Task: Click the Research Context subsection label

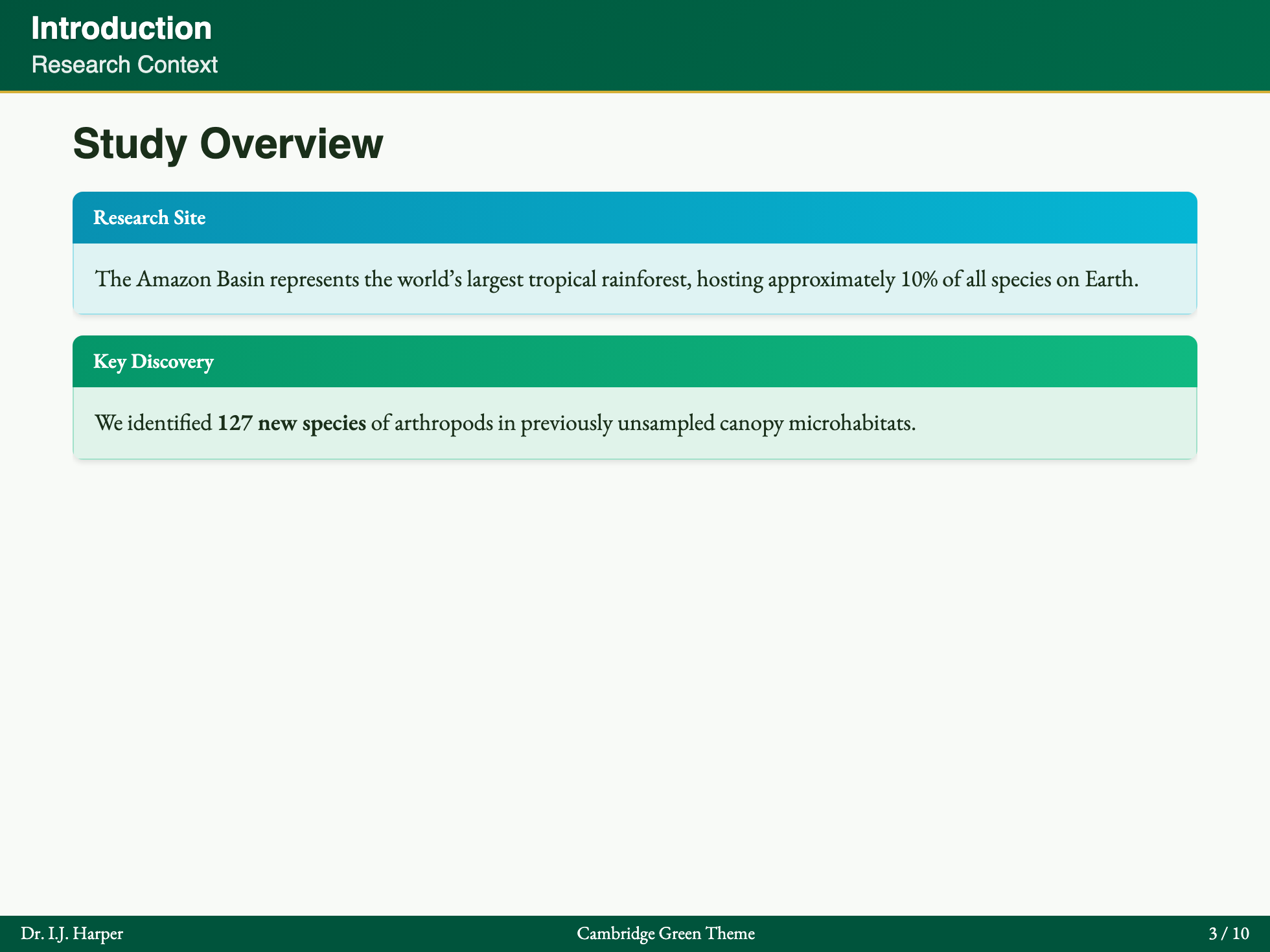Action: (124, 65)
